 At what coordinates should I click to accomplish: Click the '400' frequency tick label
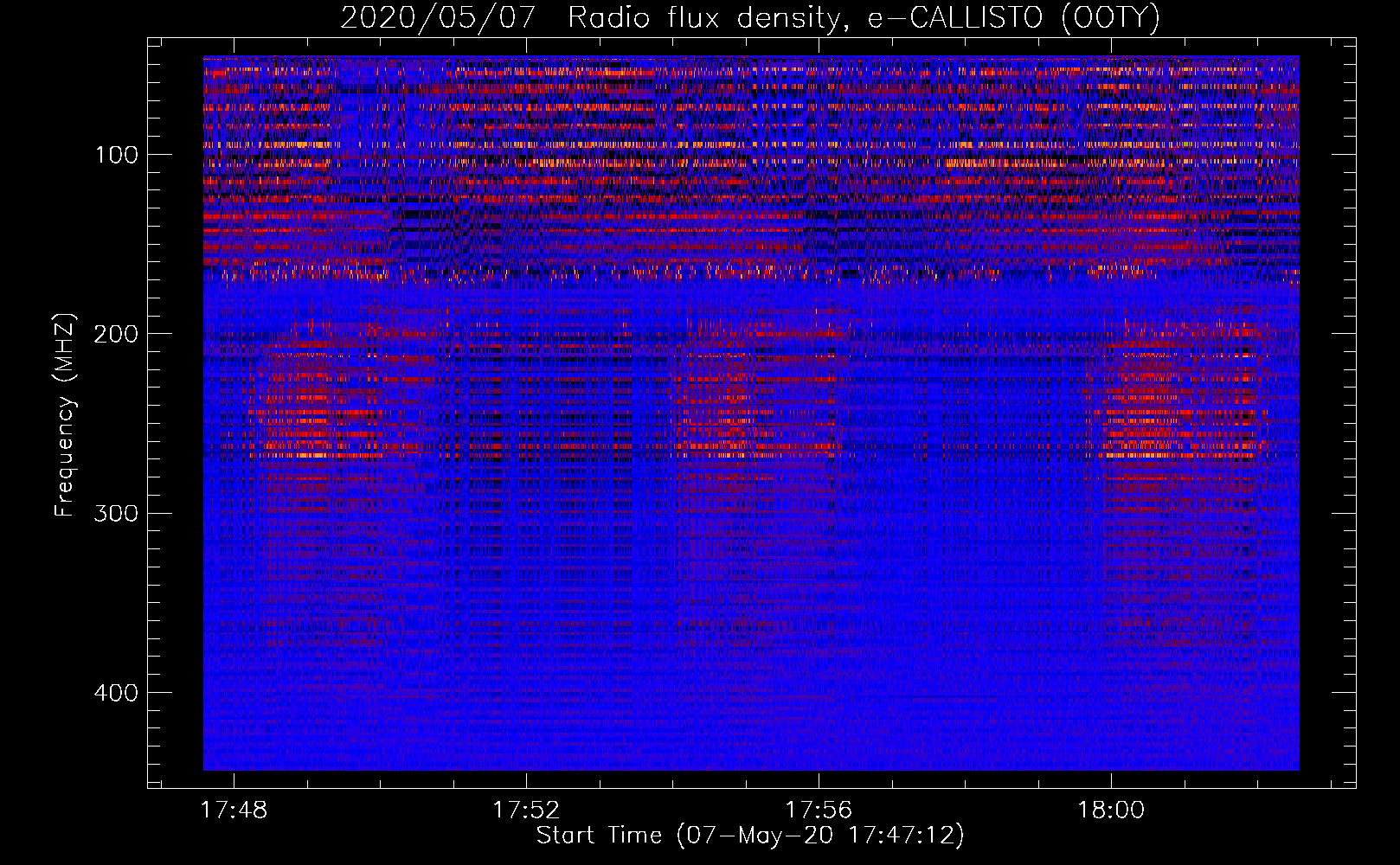116,693
